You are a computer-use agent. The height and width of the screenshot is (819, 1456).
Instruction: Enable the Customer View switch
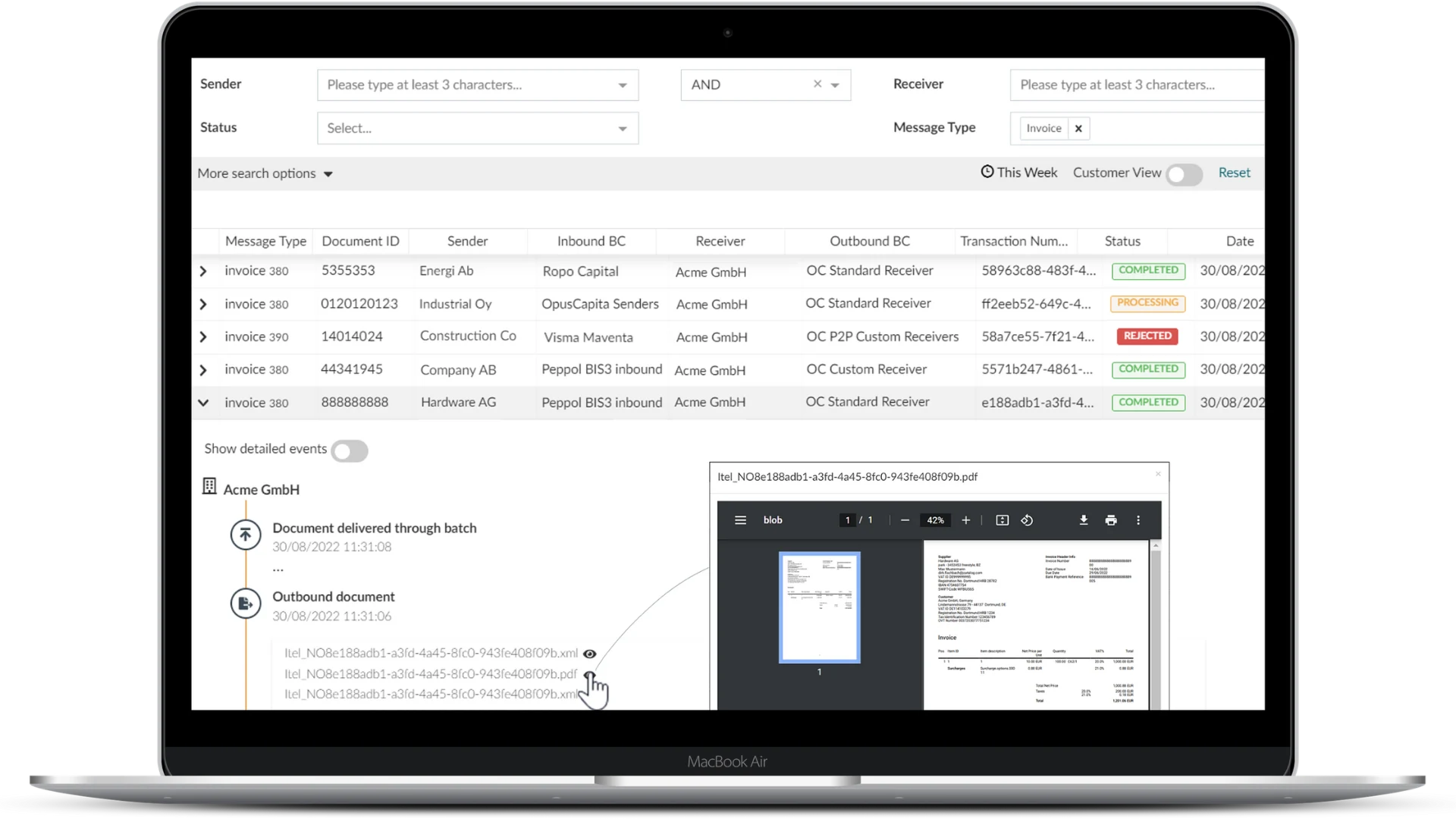coord(1184,174)
